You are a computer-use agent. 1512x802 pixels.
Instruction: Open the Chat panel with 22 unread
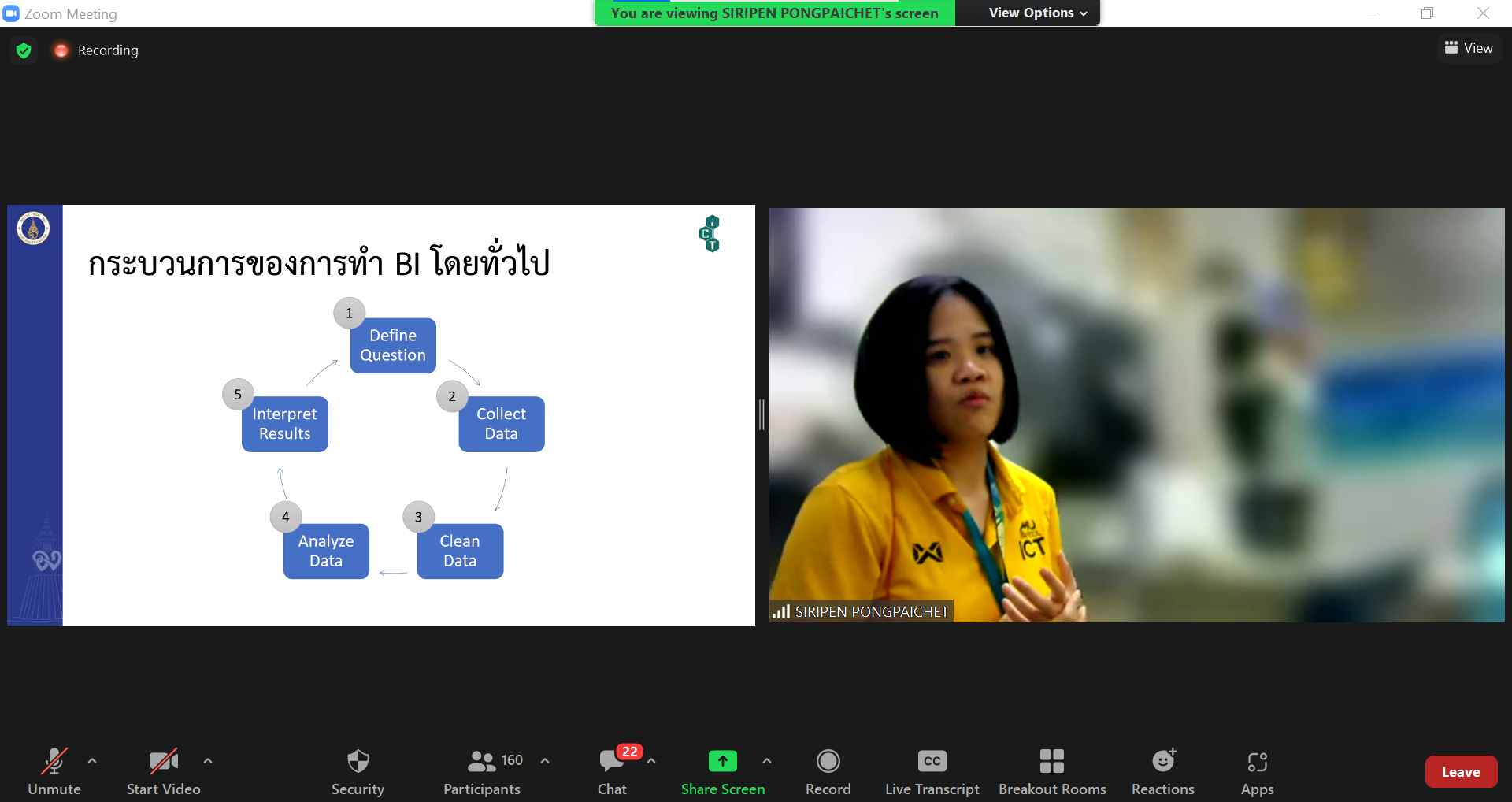[612, 771]
